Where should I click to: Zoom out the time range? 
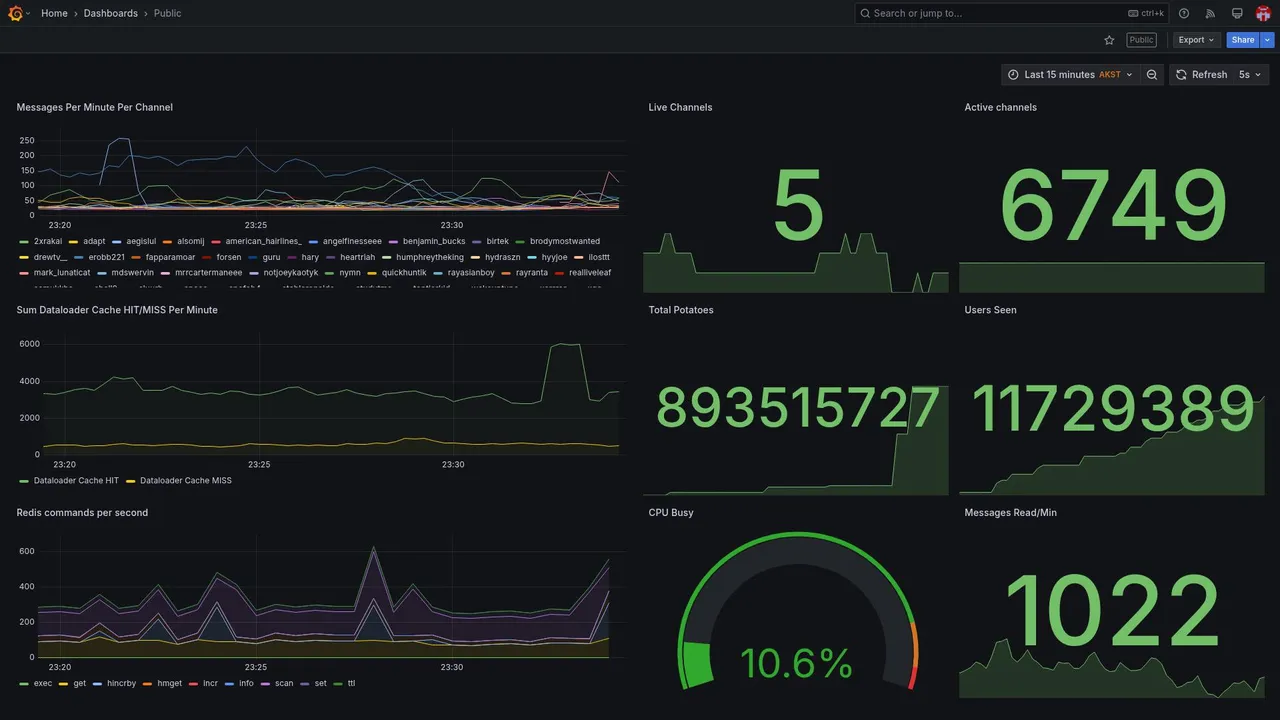click(1152, 75)
